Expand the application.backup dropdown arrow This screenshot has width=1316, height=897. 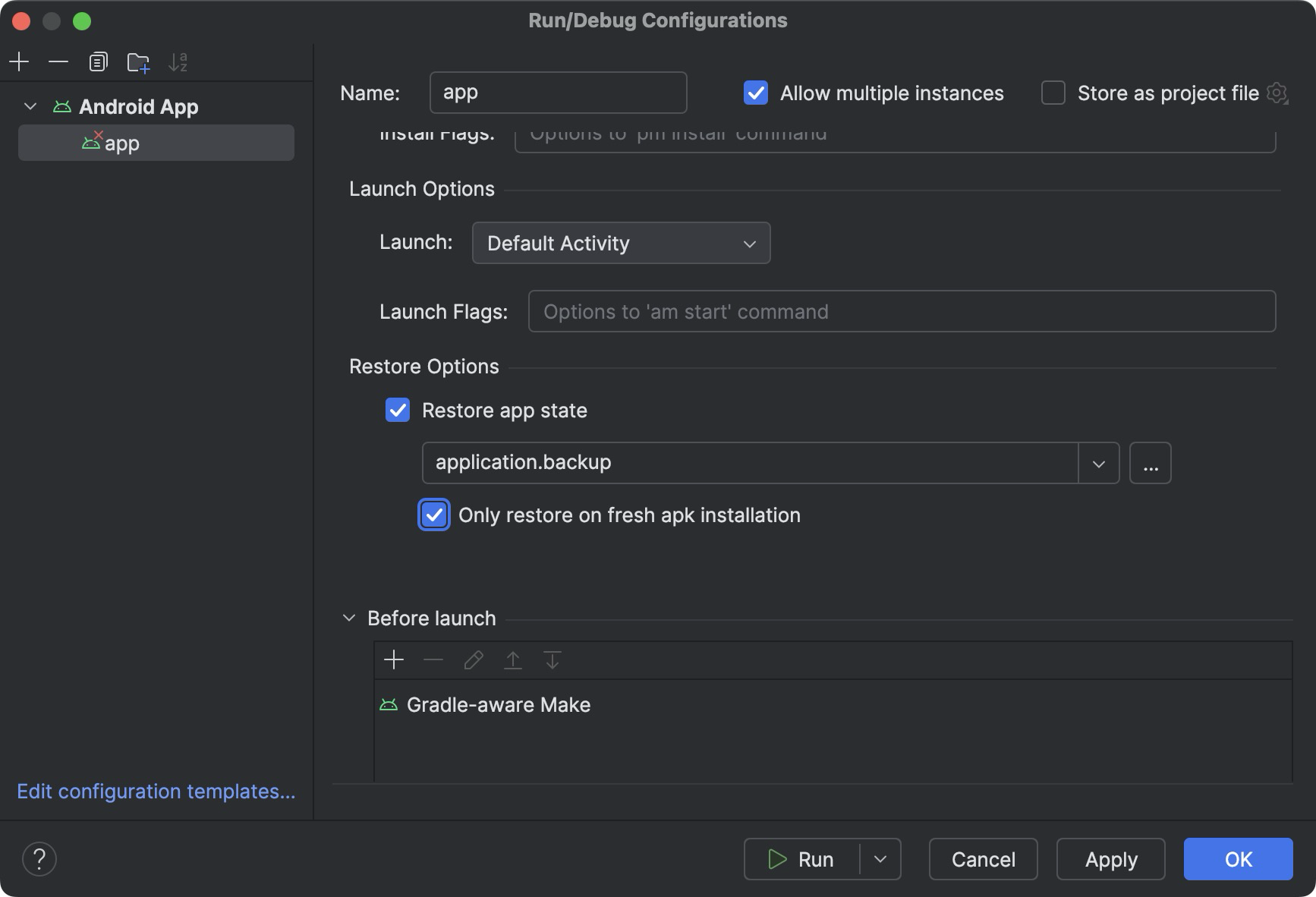pyautogui.click(x=1098, y=463)
